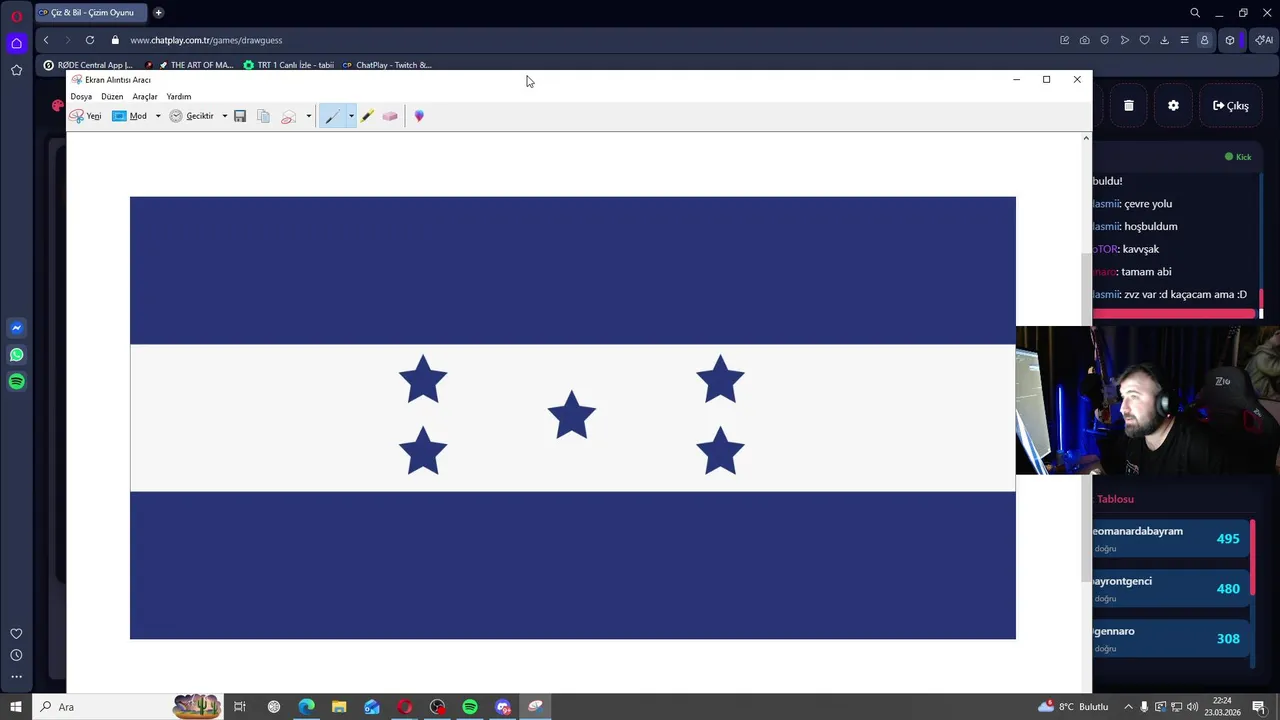Open the Dosya menu

[x=81, y=97]
